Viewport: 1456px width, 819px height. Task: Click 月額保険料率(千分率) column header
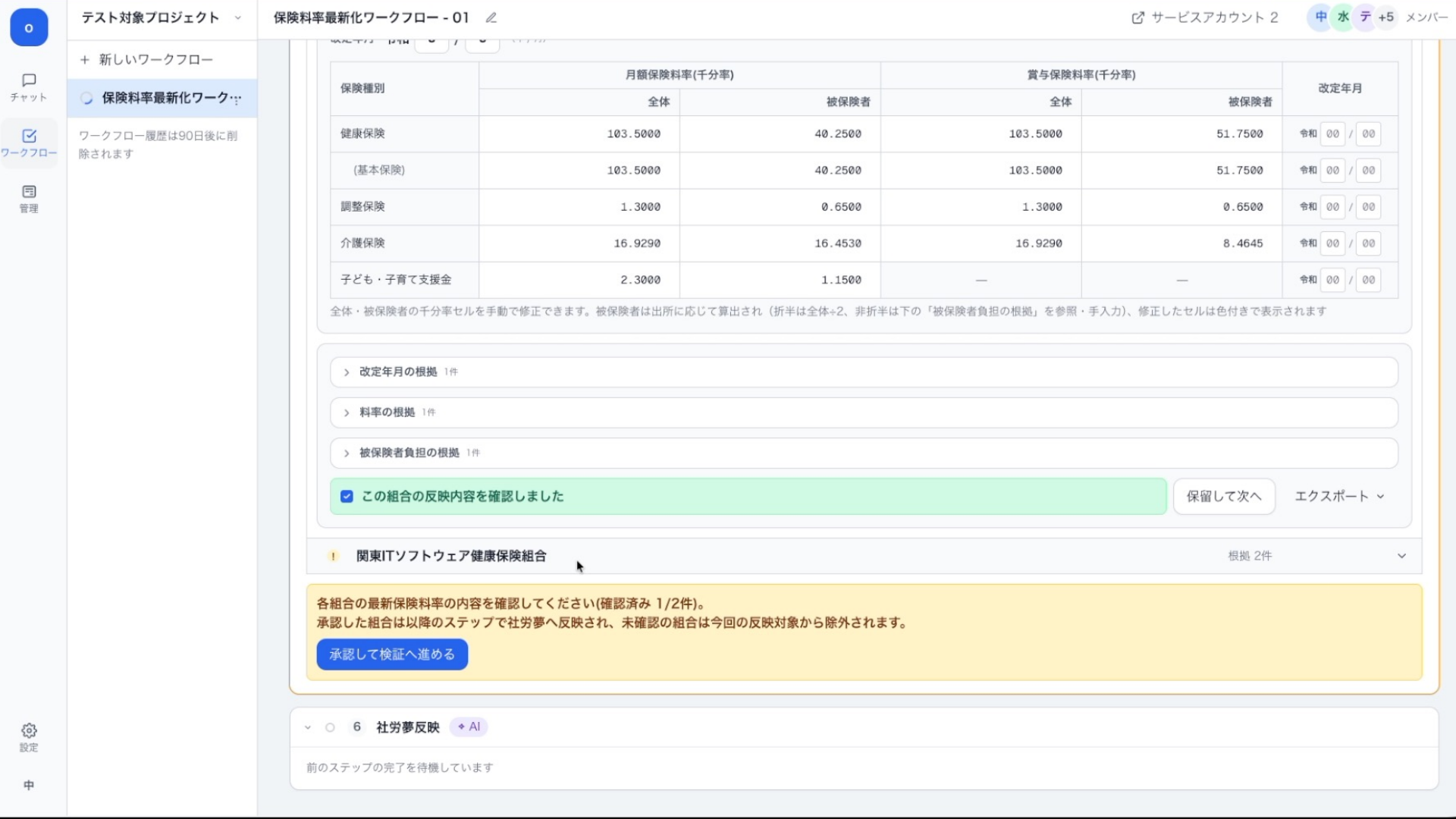pyautogui.click(x=679, y=75)
